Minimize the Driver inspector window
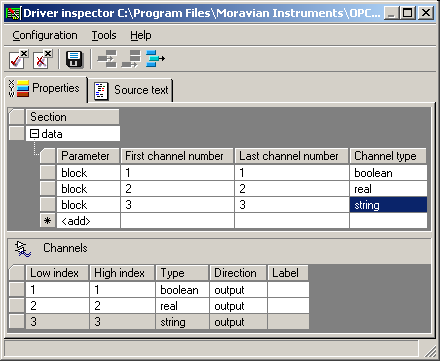The height and width of the screenshot is (361, 440). coord(392,13)
